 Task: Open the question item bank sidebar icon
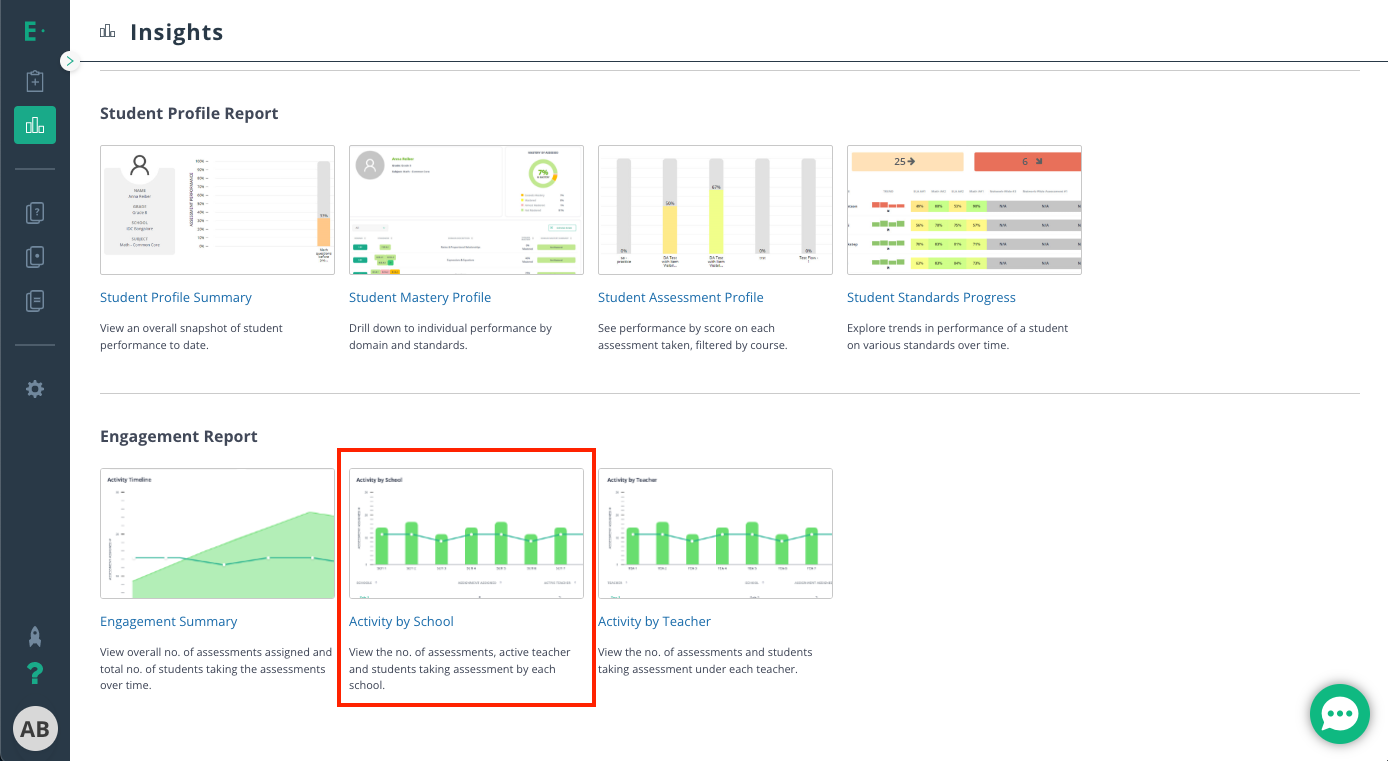pyautogui.click(x=35, y=212)
